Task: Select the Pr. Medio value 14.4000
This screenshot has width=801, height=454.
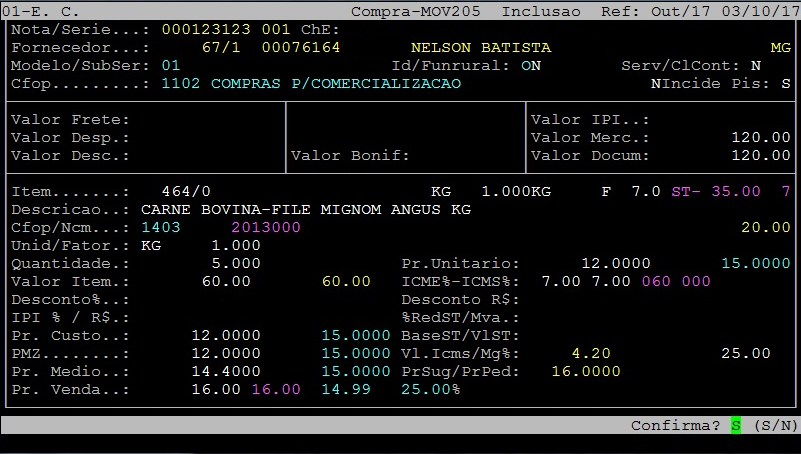Action: pos(226,372)
